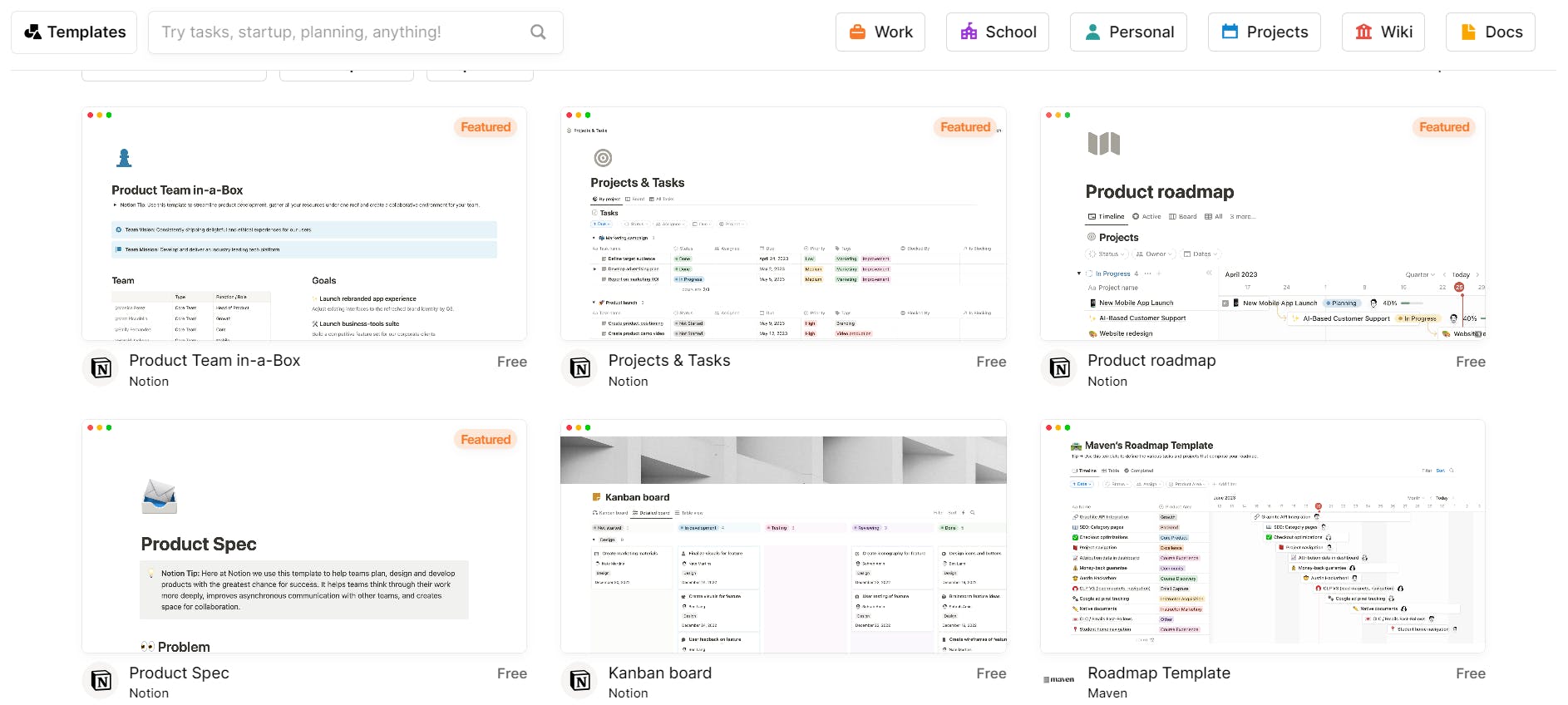Click the Personal person icon
Image resolution: width=1568 pixels, height=705 pixels.
(x=1092, y=32)
